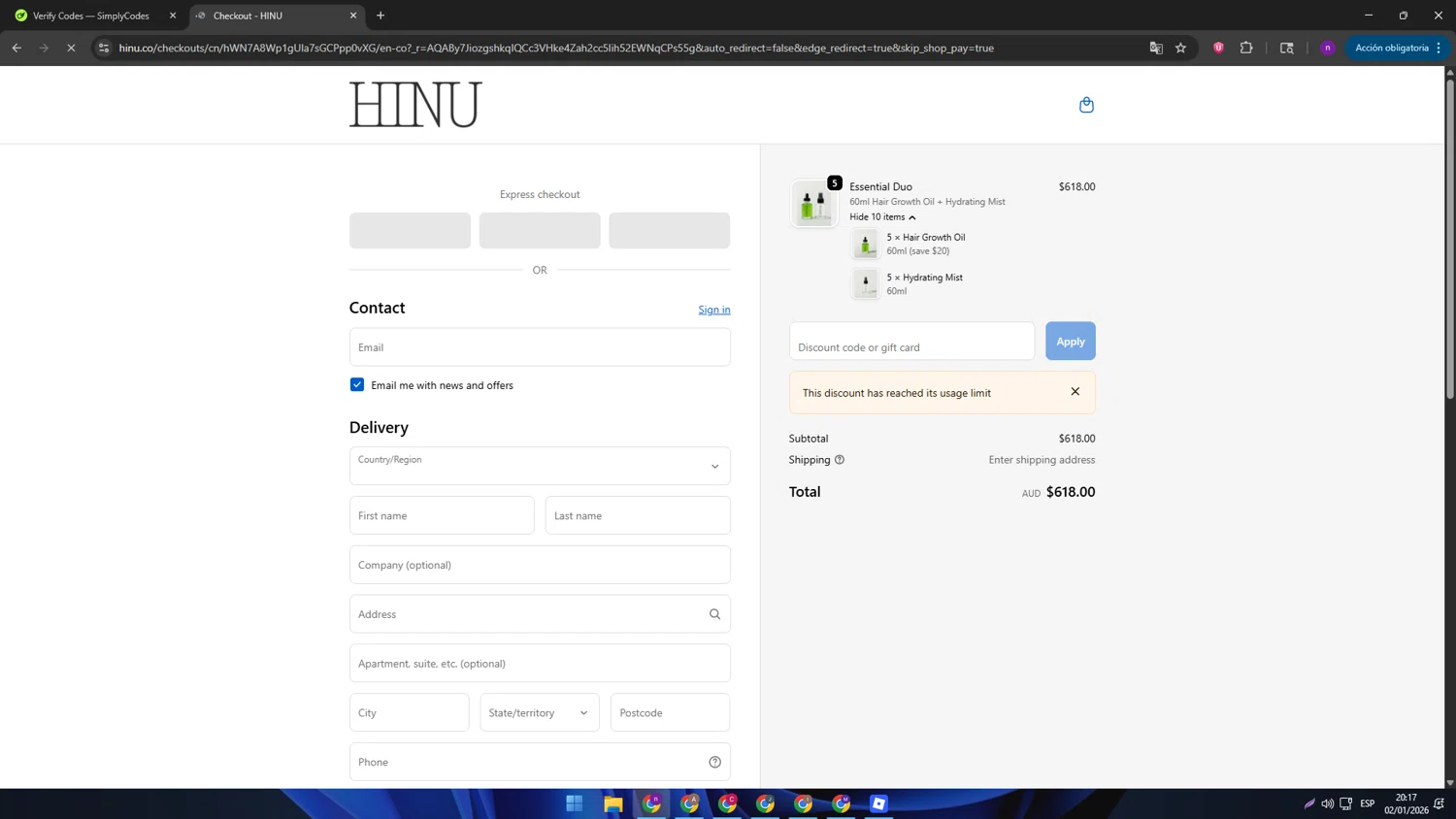This screenshot has width=1456, height=819.
Task: Open the shopping bag cart icon
Action: pos(1086,105)
